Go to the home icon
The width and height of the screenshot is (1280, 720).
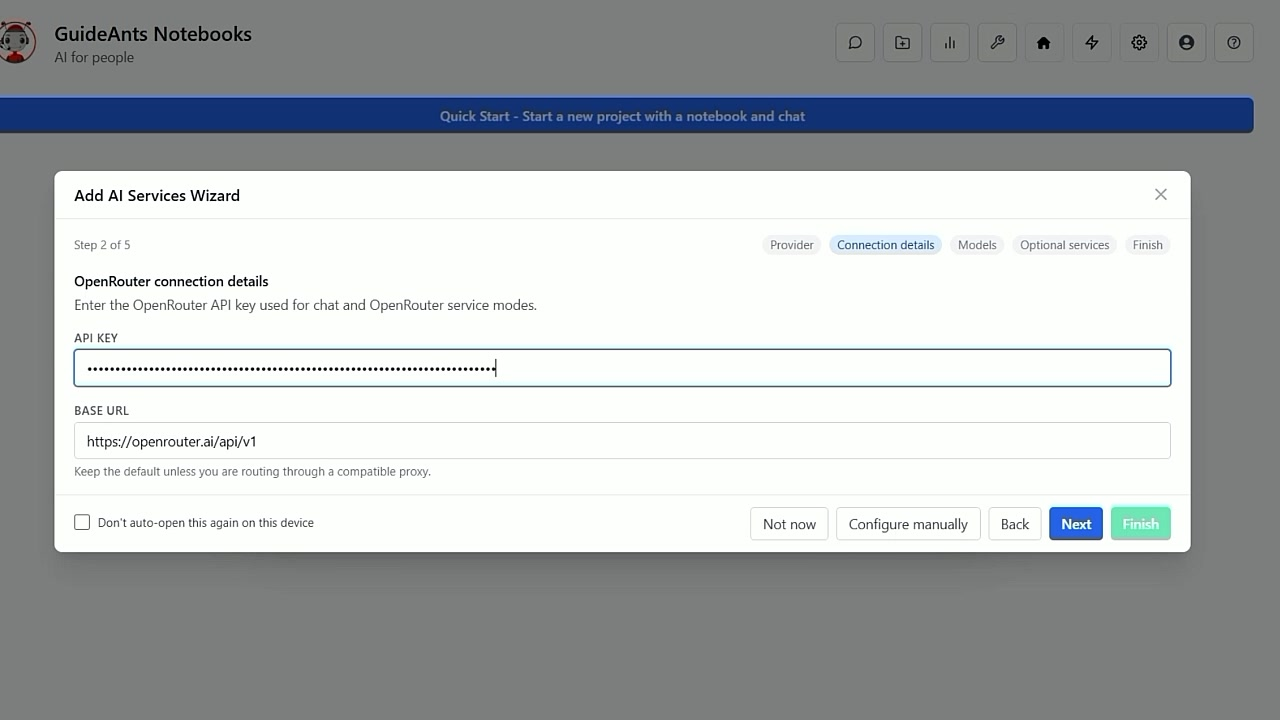1044,43
